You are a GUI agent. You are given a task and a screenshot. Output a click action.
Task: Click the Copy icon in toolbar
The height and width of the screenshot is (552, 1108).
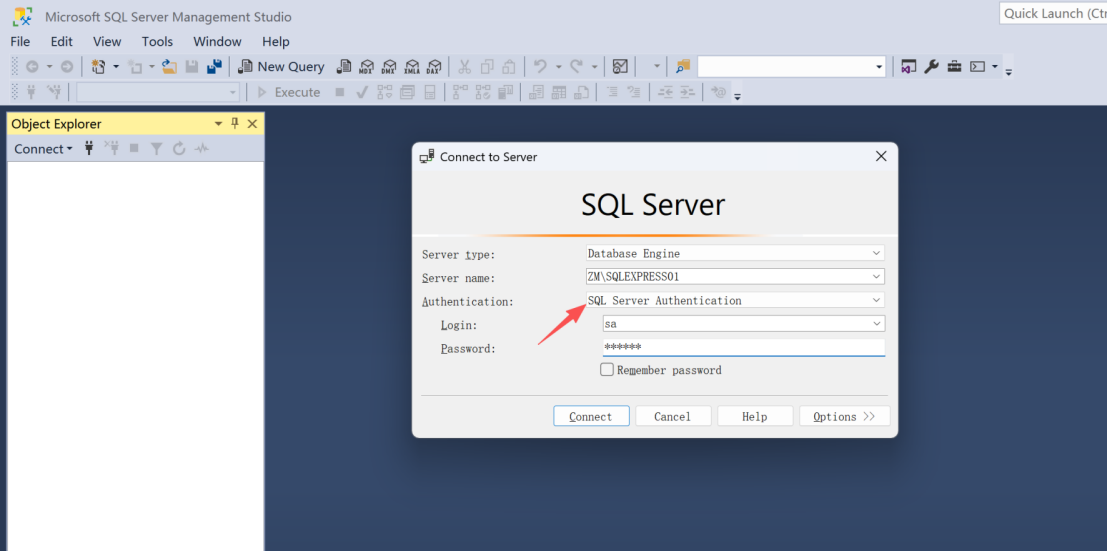click(x=487, y=66)
